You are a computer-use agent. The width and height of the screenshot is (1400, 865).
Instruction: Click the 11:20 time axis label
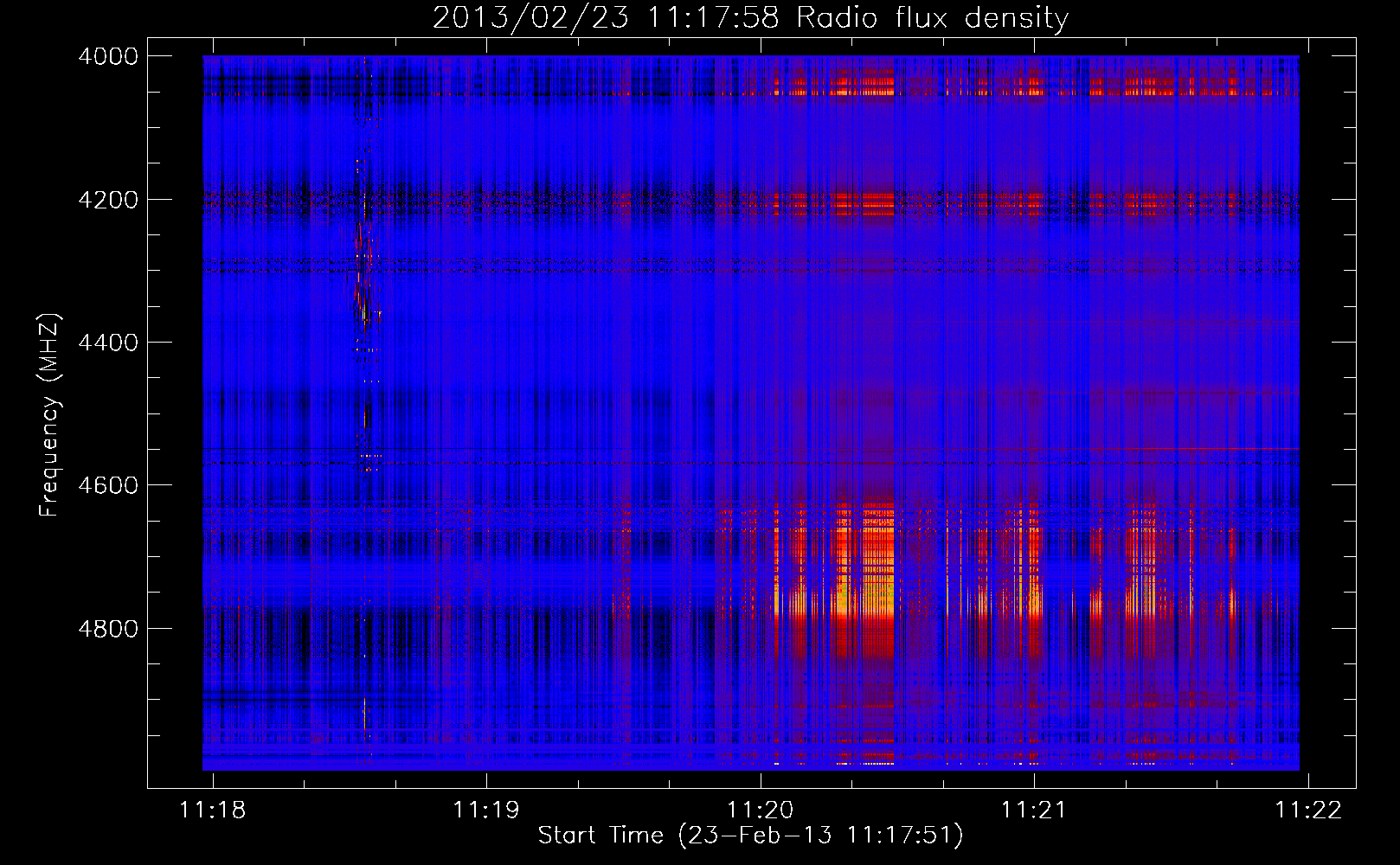pos(761,810)
